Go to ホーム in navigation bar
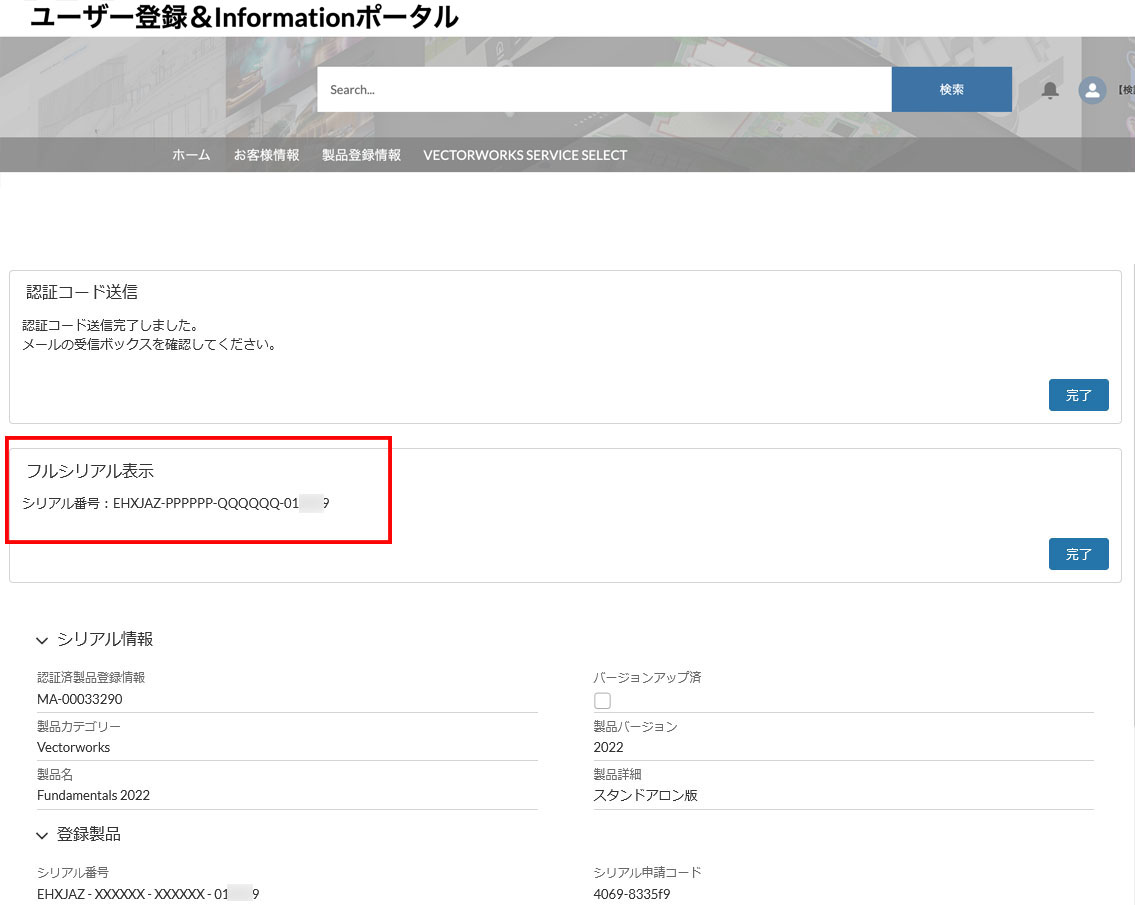Image resolution: width=1135 pixels, height=905 pixels. (x=191, y=155)
